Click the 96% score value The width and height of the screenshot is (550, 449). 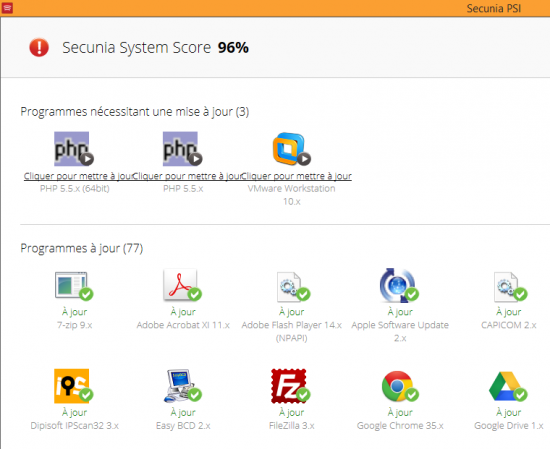pyautogui.click(x=233, y=48)
